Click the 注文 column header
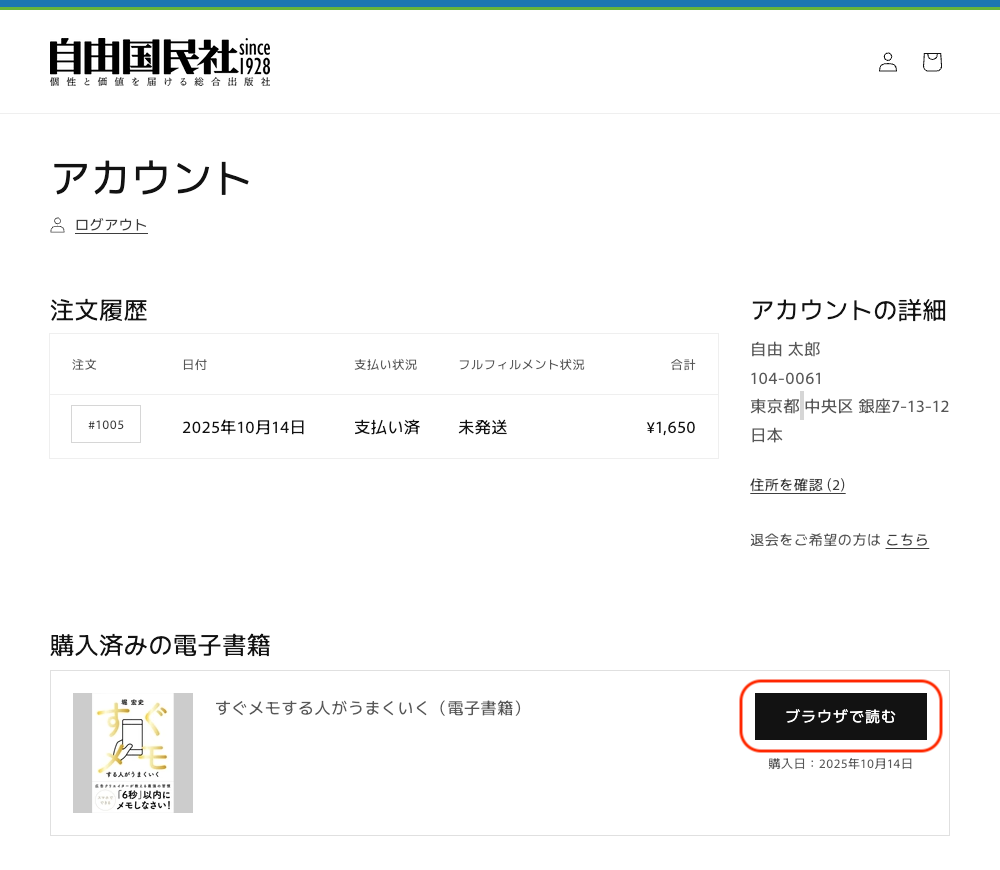The image size is (1000, 870). coord(84,365)
